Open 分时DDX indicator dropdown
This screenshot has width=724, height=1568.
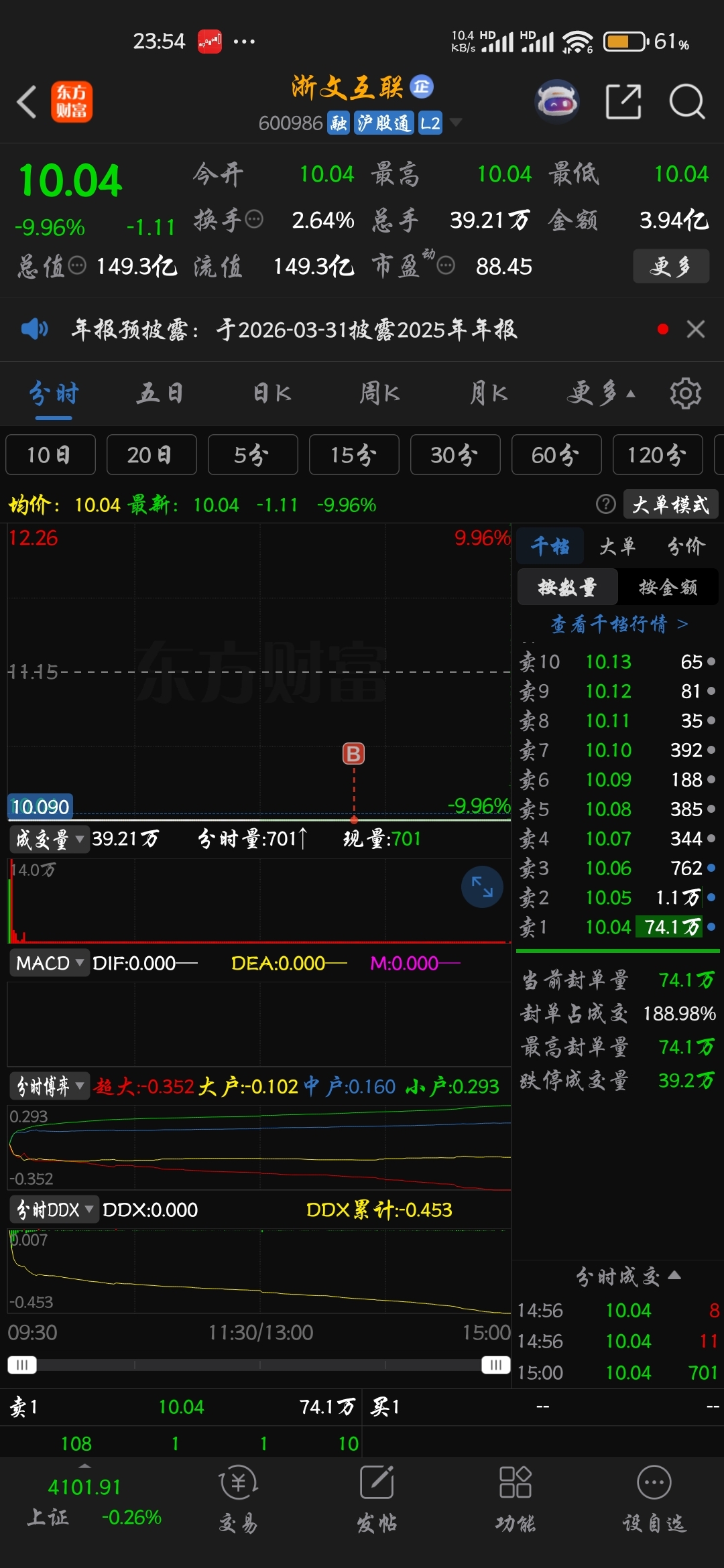(54, 1210)
